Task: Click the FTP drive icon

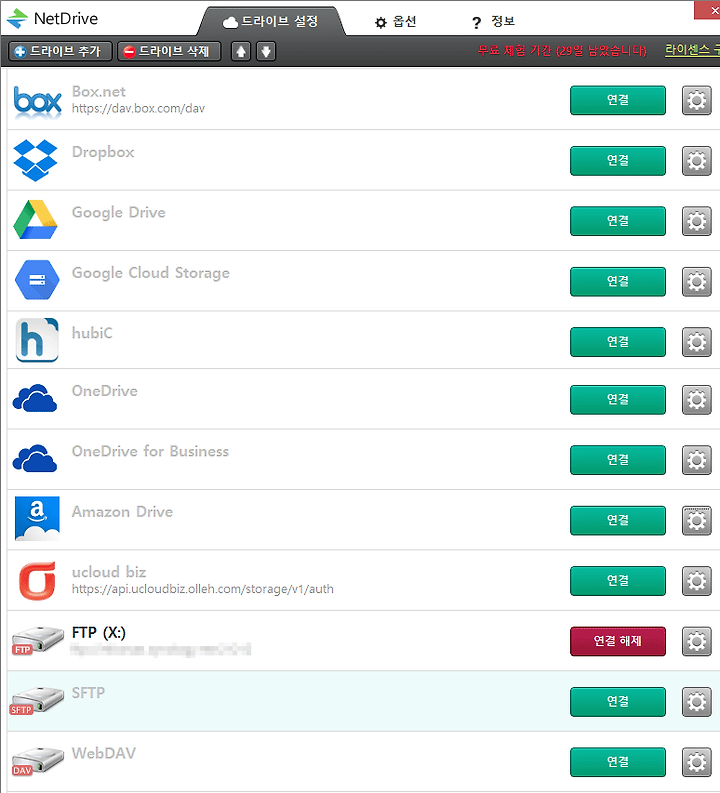Action: click(x=38, y=640)
